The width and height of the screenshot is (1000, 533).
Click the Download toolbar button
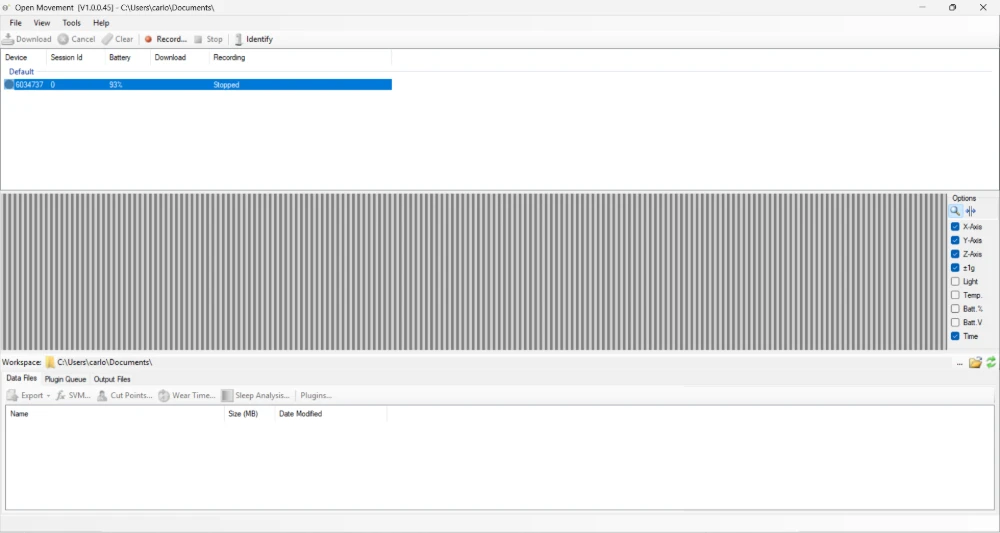[x=27, y=39]
